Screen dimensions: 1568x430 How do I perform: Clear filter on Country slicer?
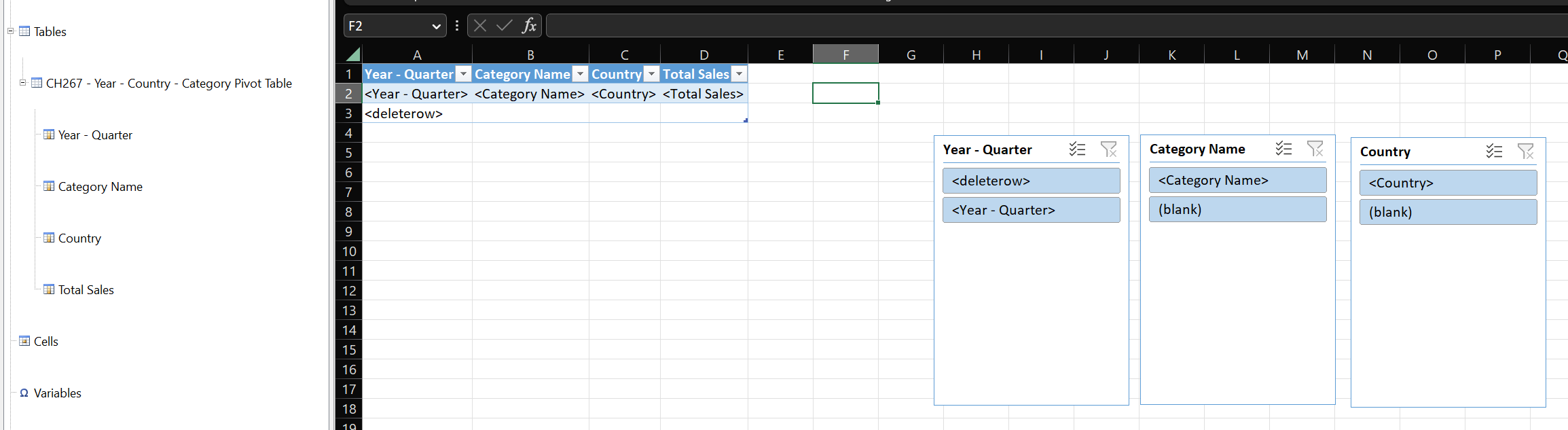pyautogui.click(x=1526, y=151)
